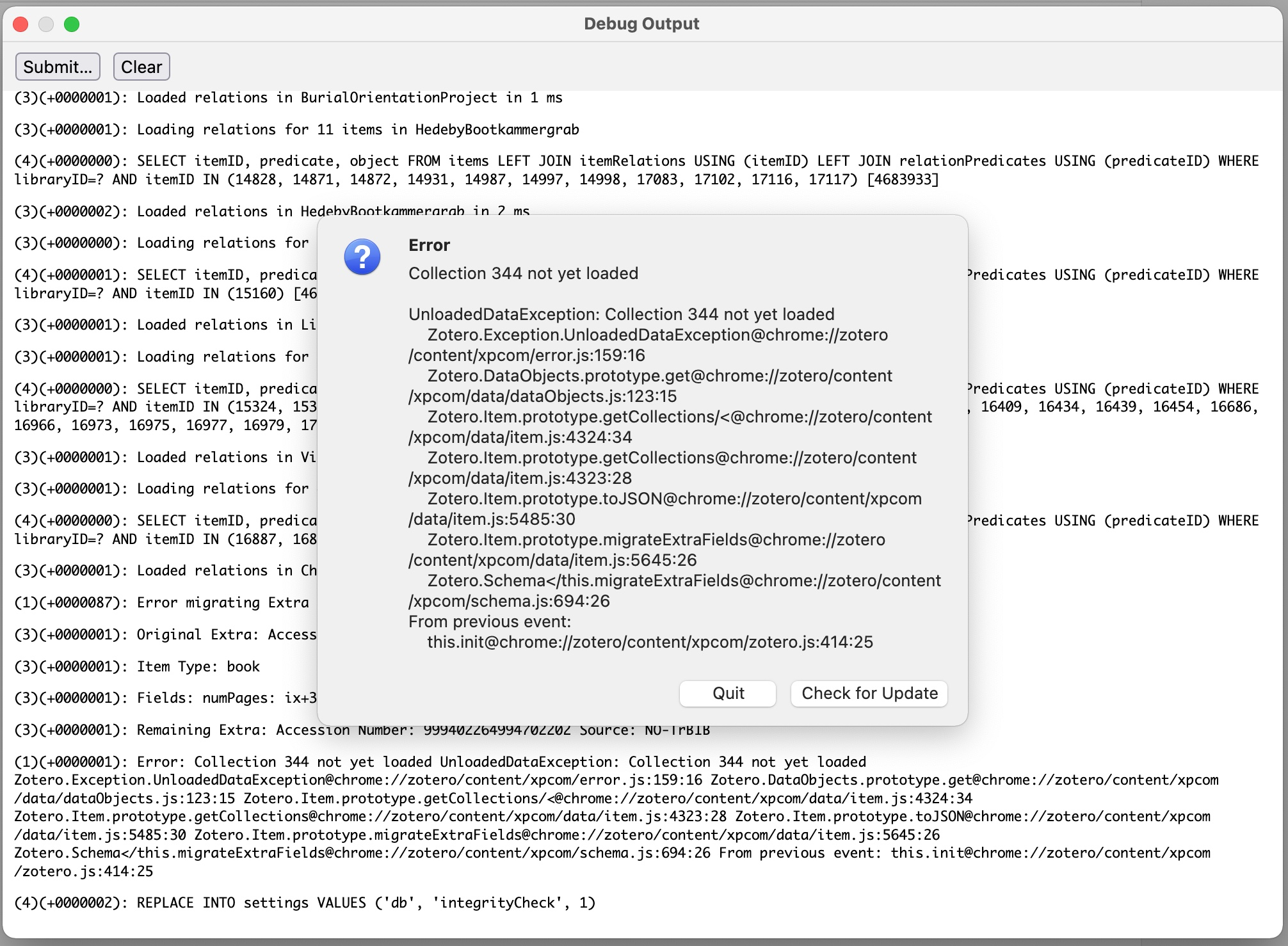Close the Debug Output window
Screen dimensions: 1288x946
click(20, 24)
